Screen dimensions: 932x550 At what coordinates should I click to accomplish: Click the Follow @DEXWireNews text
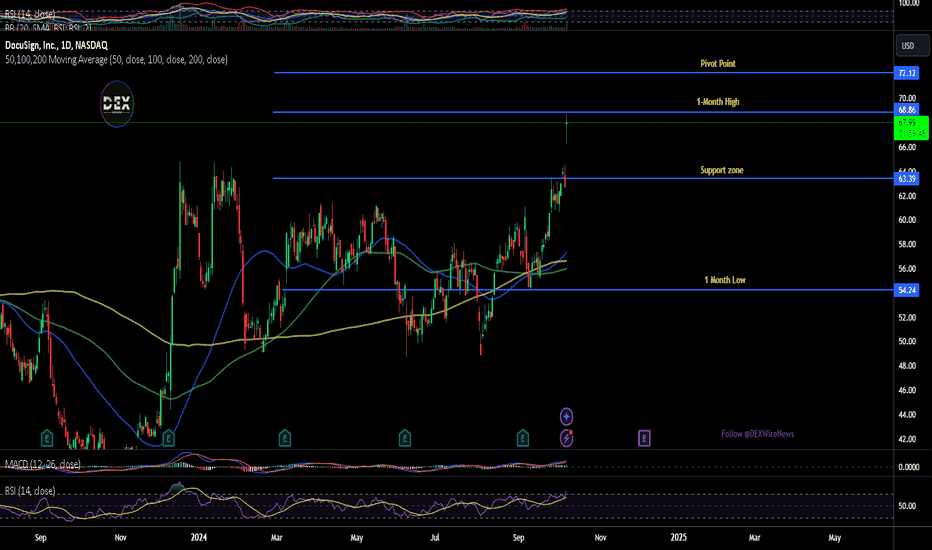757,434
